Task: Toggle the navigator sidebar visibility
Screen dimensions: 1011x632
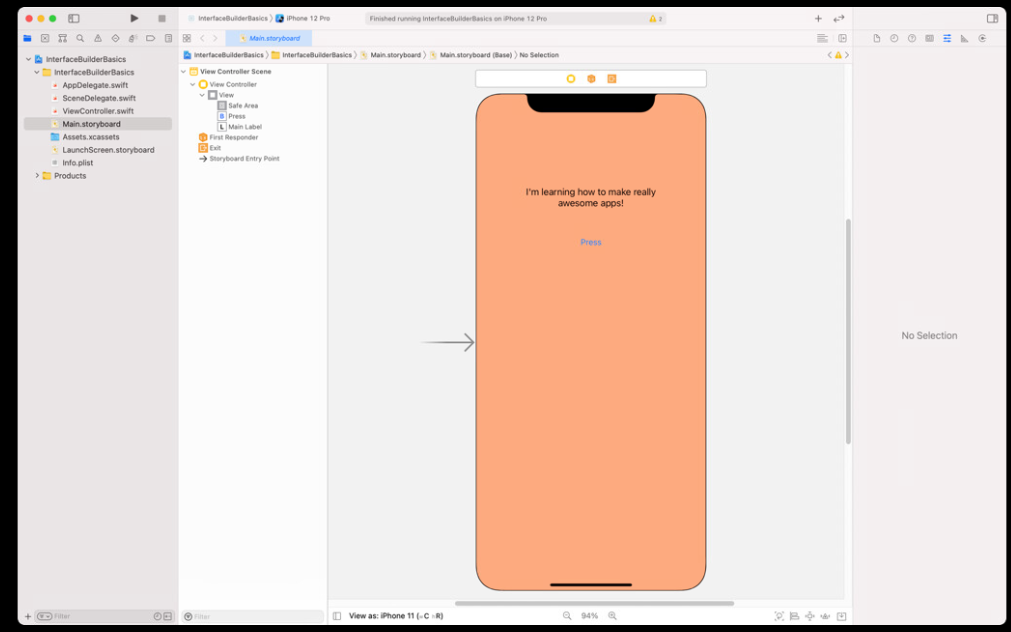Action: click(74, 19)
